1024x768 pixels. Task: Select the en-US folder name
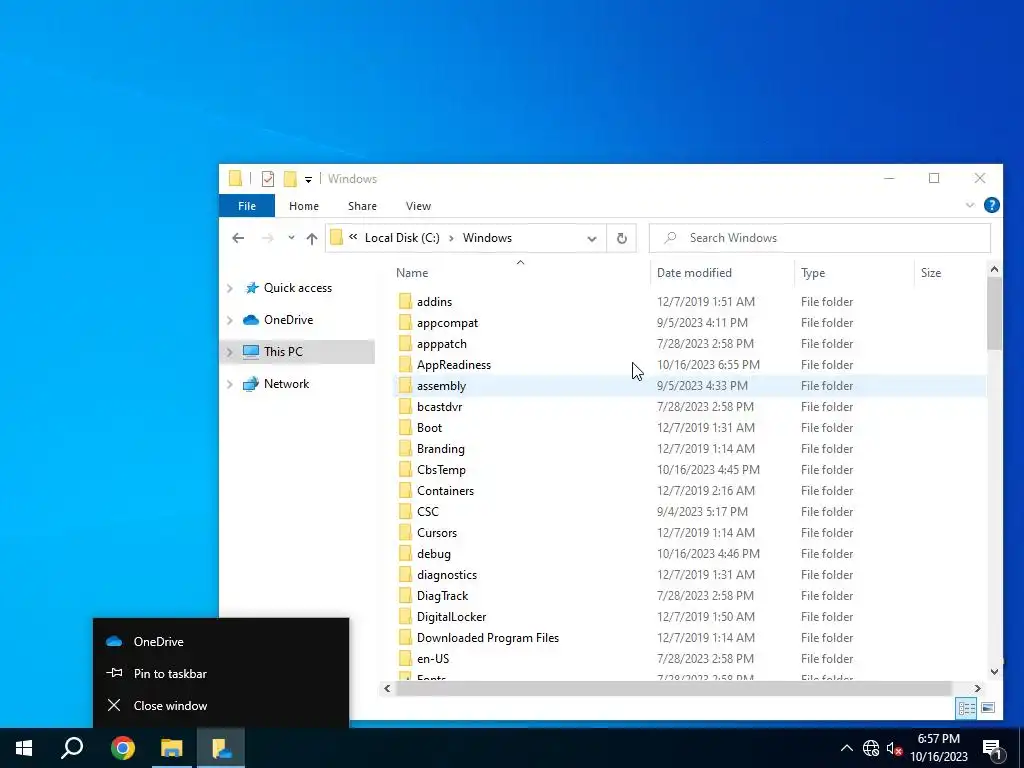[x=433, y=658]
